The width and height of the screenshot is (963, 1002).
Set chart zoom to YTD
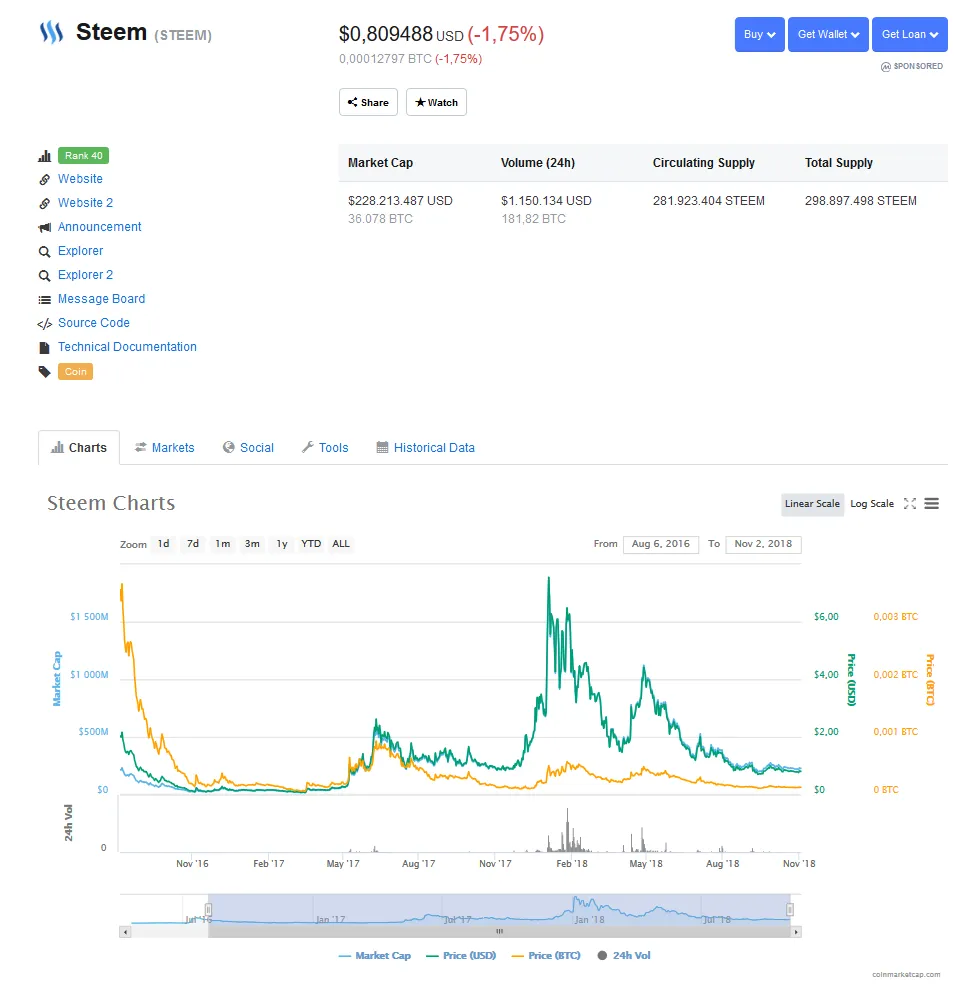pos(311,544)
